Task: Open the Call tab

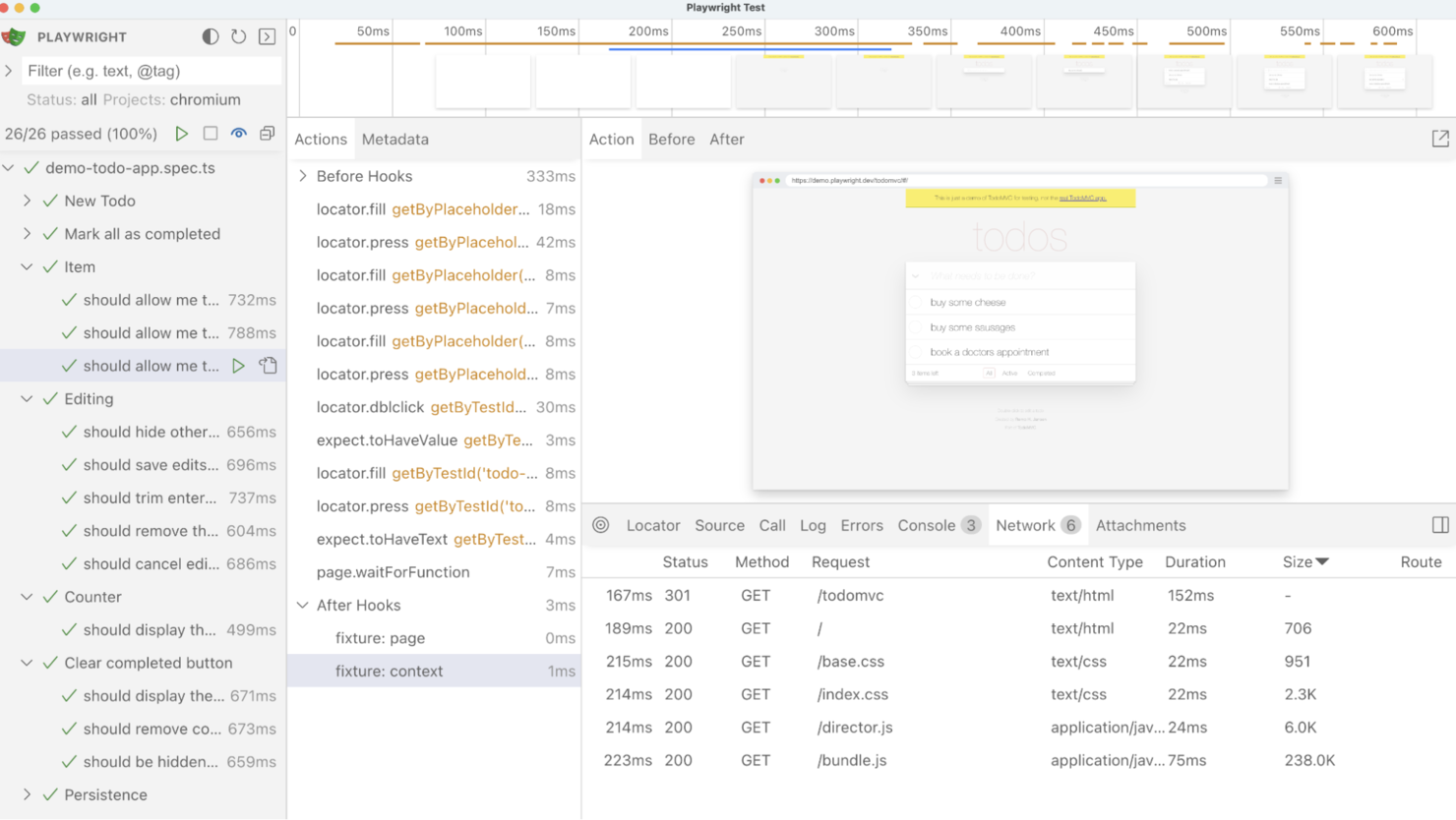Action: point(772,525)
